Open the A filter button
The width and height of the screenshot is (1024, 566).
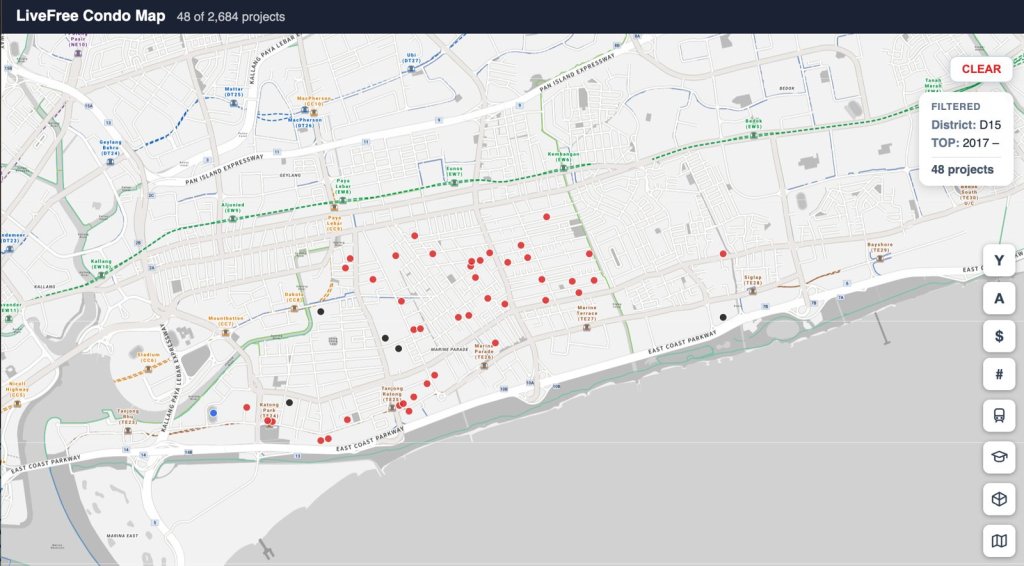point(999,298)
